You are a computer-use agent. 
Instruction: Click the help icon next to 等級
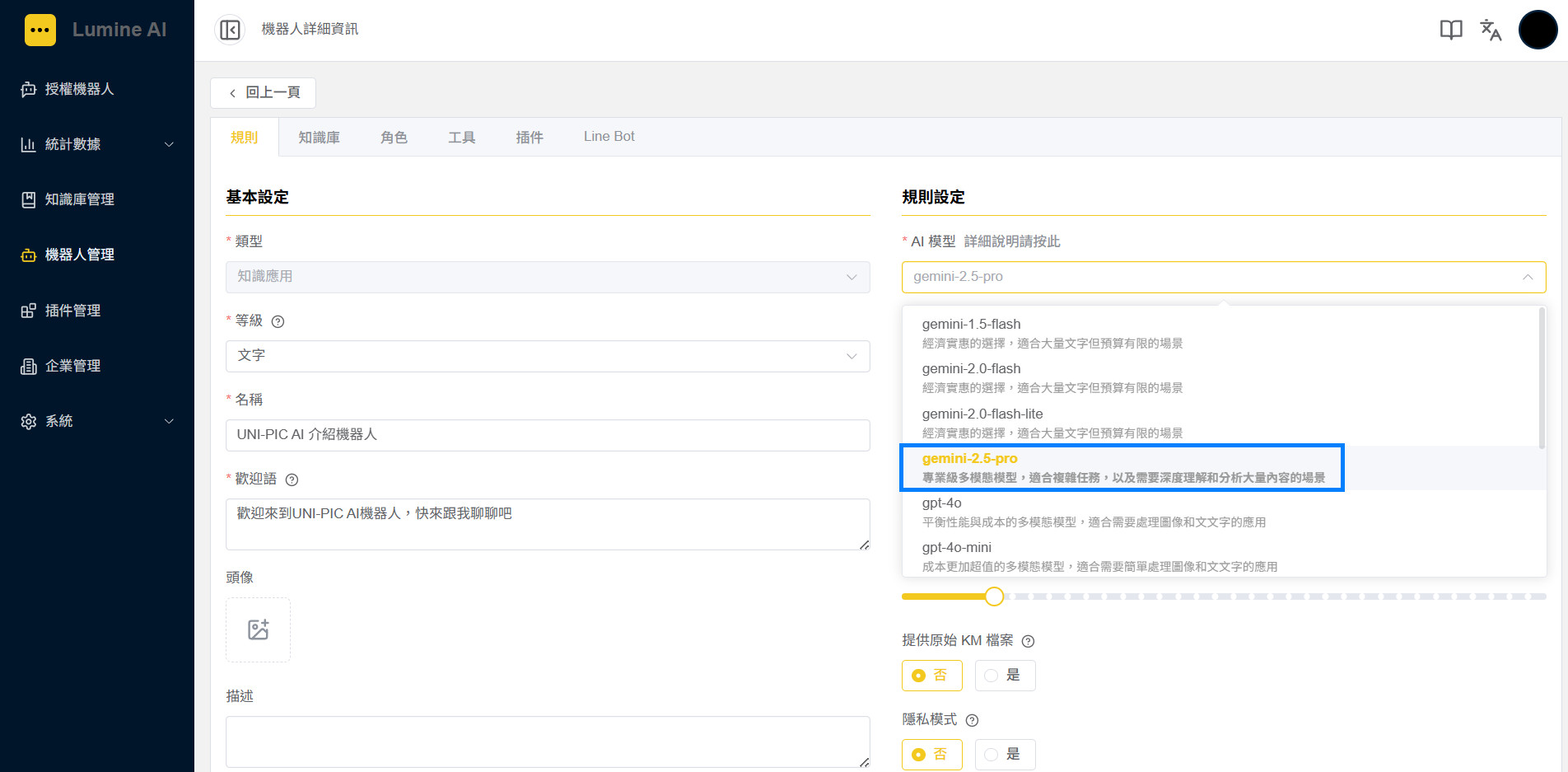pos(278,321)
